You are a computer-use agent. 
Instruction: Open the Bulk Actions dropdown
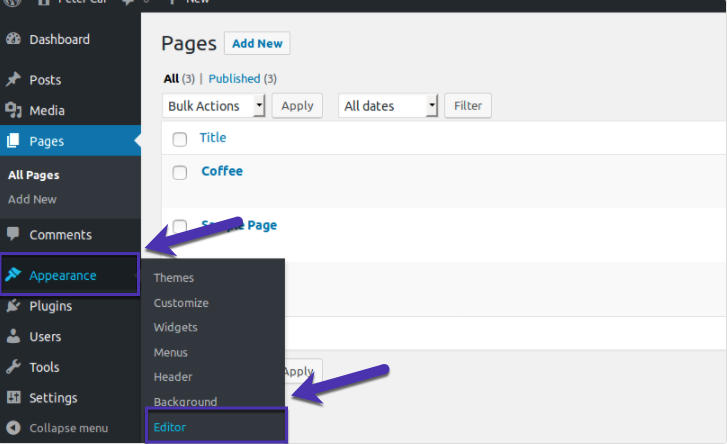click(213, 106)
